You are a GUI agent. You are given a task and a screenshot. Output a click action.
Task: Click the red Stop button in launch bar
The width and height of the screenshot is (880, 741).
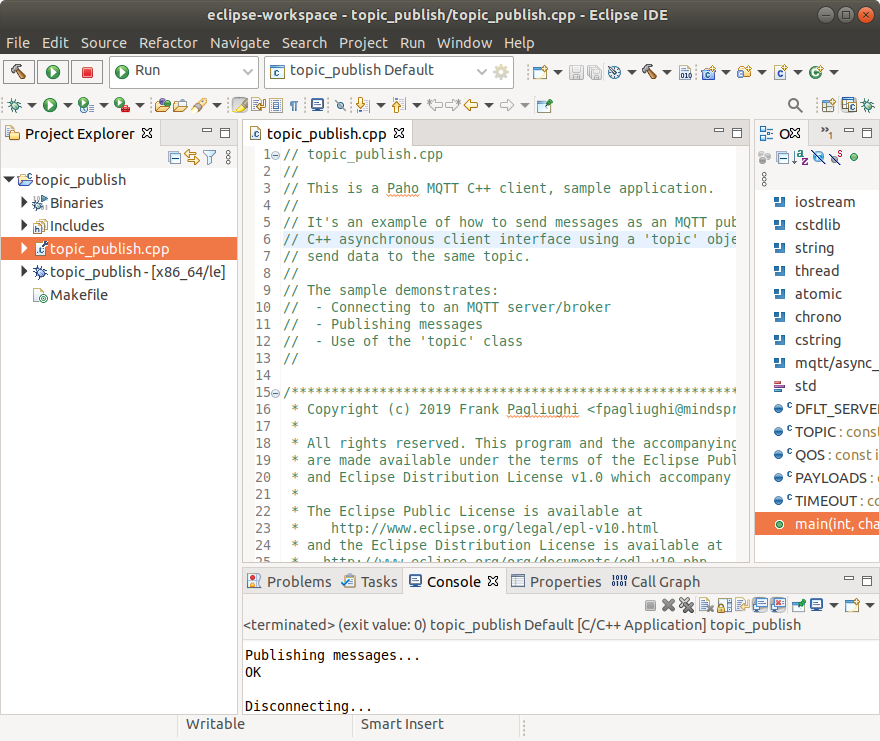point(87,72)
